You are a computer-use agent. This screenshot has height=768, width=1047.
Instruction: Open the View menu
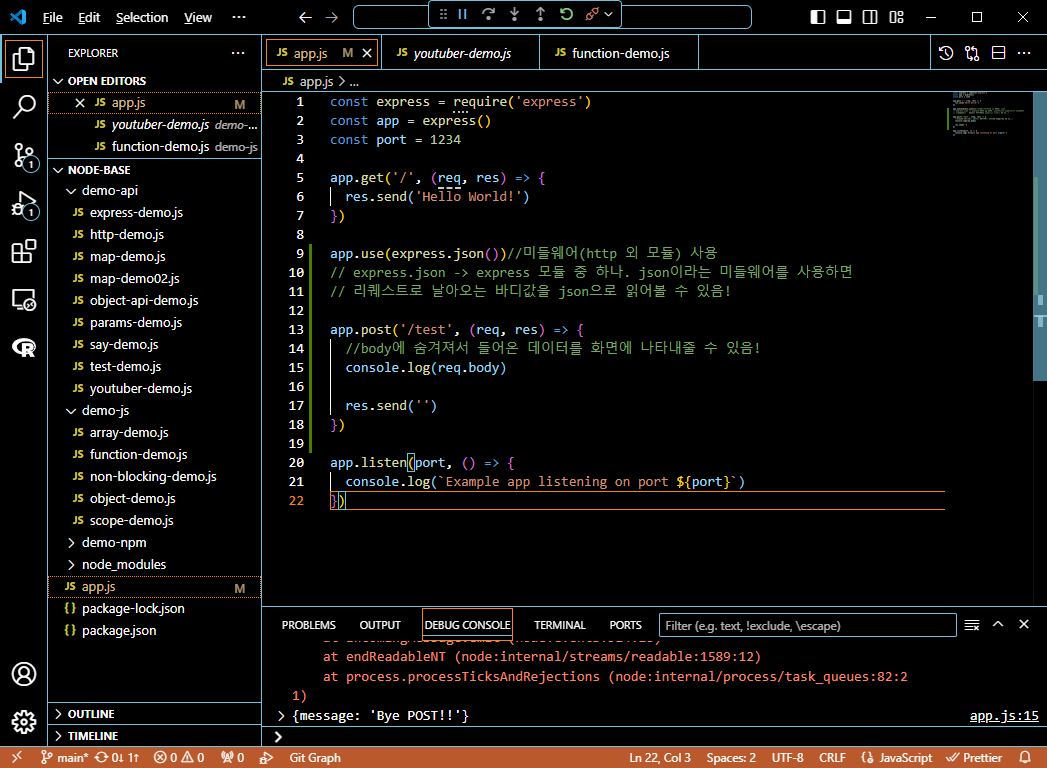(198, 17)
